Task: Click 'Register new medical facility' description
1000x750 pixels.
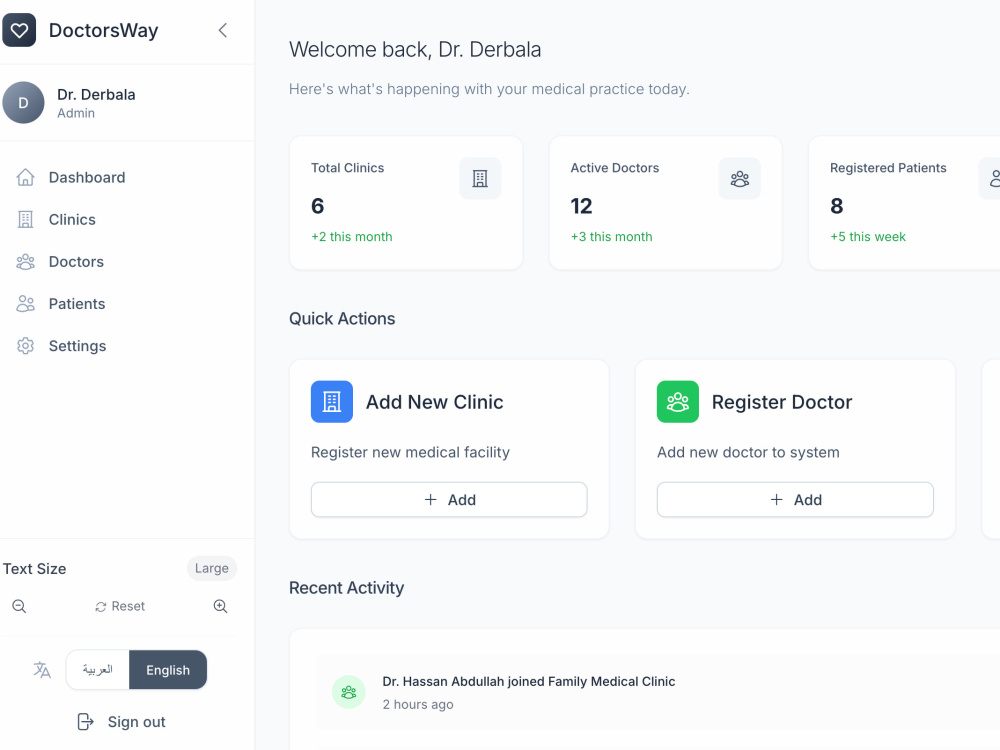Action: [411, 452]
